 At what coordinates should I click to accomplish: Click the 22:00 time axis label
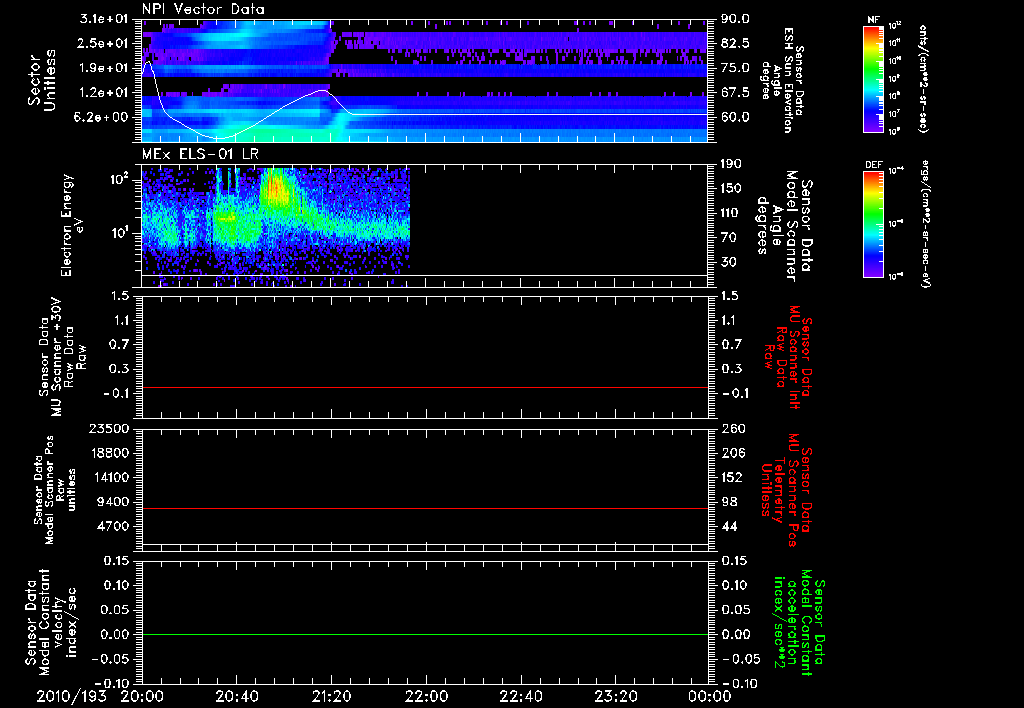click(x=426, y=696)
